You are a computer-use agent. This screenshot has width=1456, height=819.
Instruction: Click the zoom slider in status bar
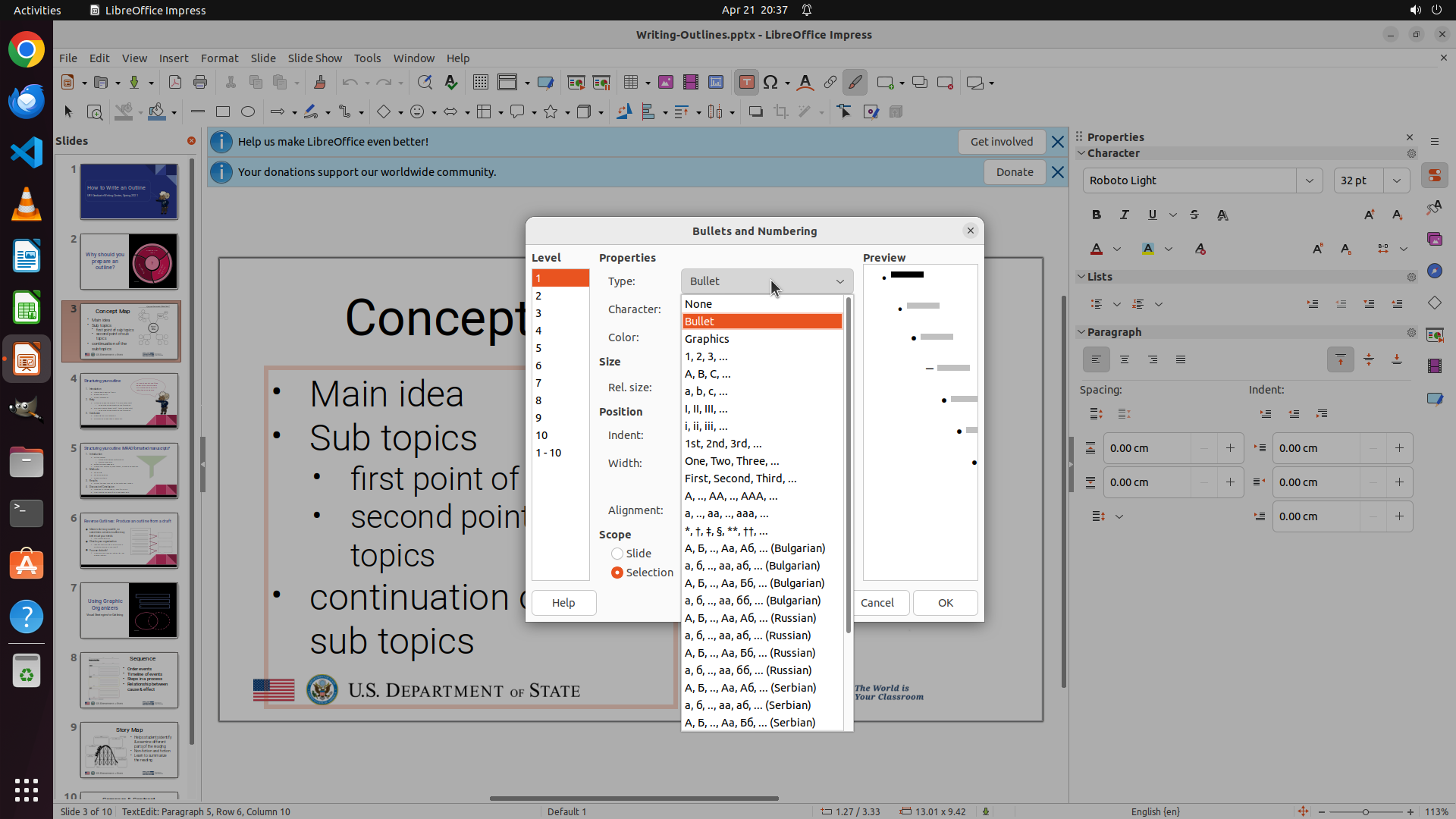coord(1366,811)
